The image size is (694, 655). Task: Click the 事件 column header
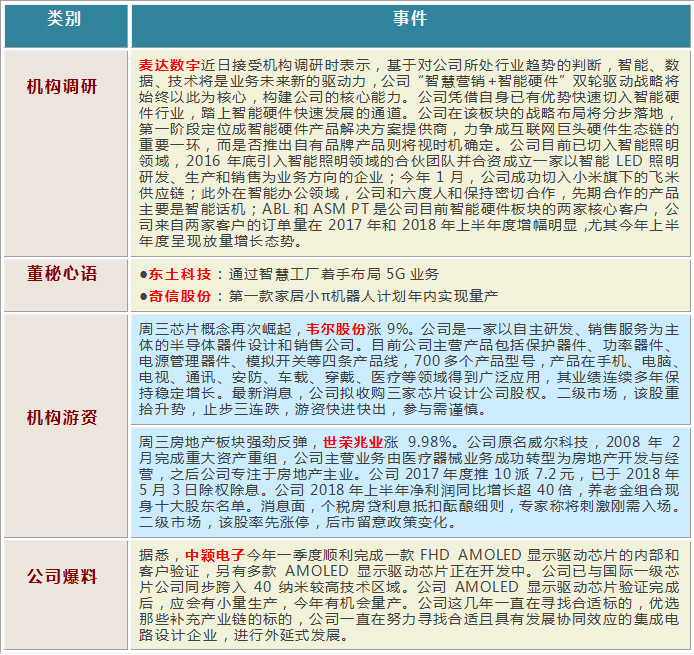[x=410, y=20]
